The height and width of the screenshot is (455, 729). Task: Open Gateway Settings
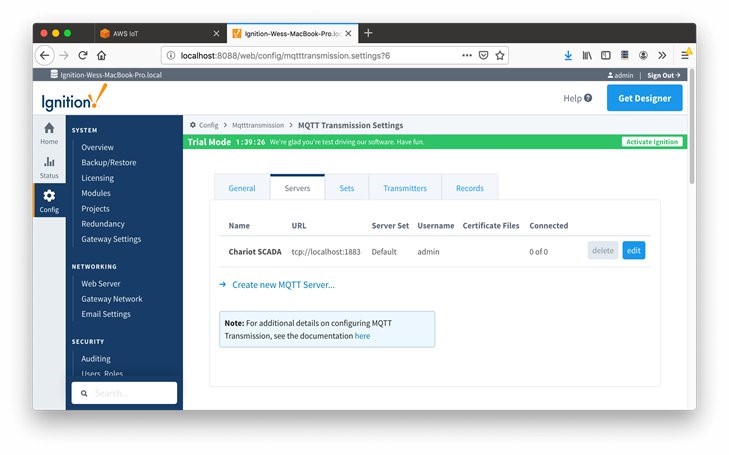(111, 239)
